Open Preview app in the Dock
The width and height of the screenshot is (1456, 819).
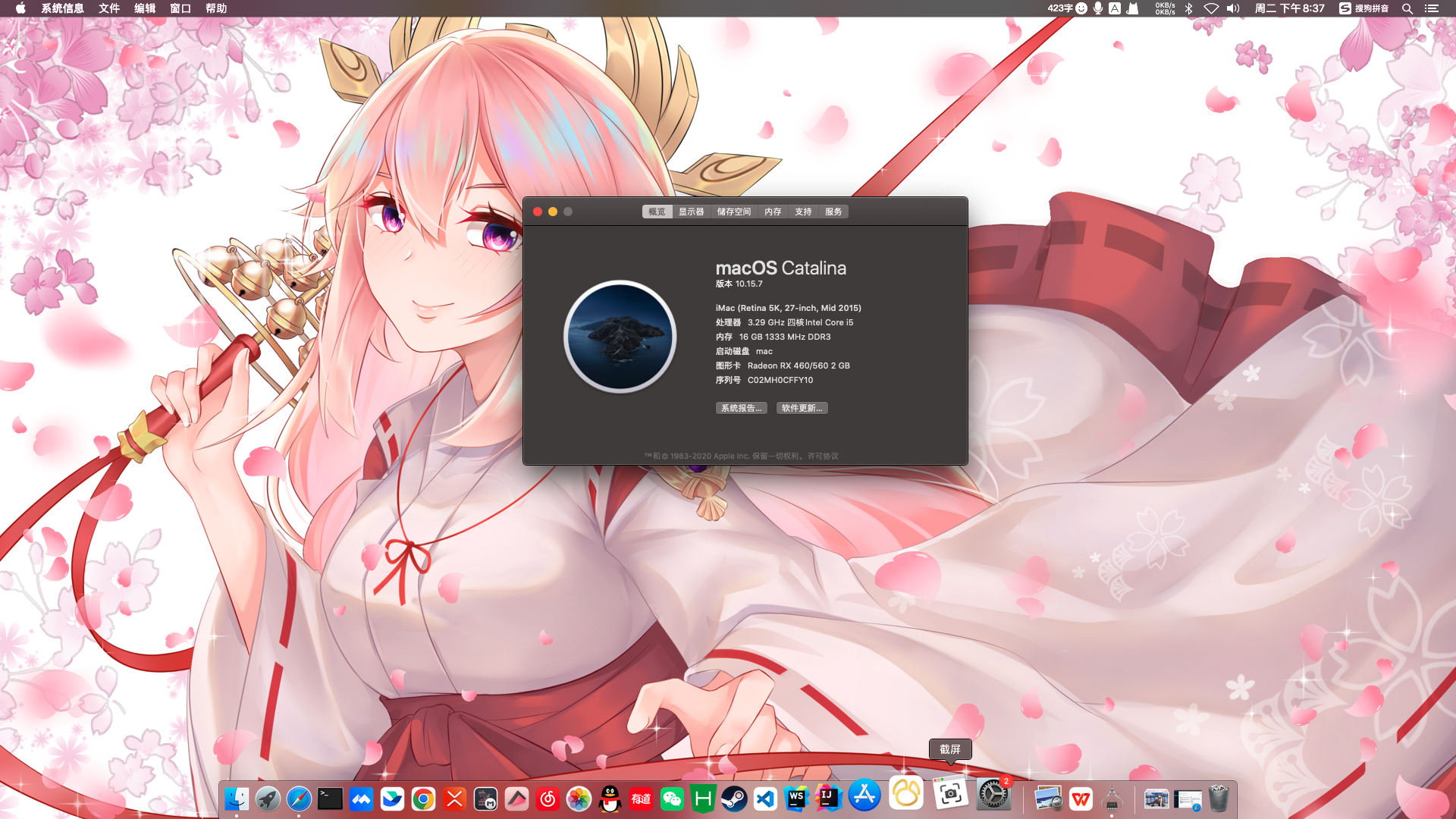pos(1049,799)
